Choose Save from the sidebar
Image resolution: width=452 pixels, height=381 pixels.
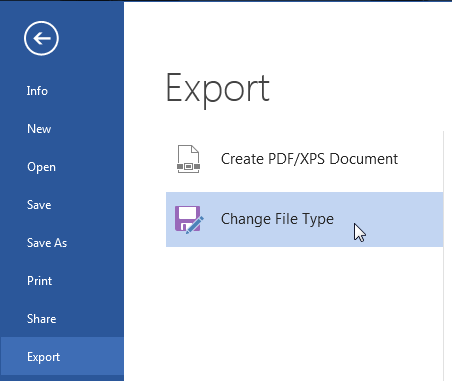coord(39,205)
